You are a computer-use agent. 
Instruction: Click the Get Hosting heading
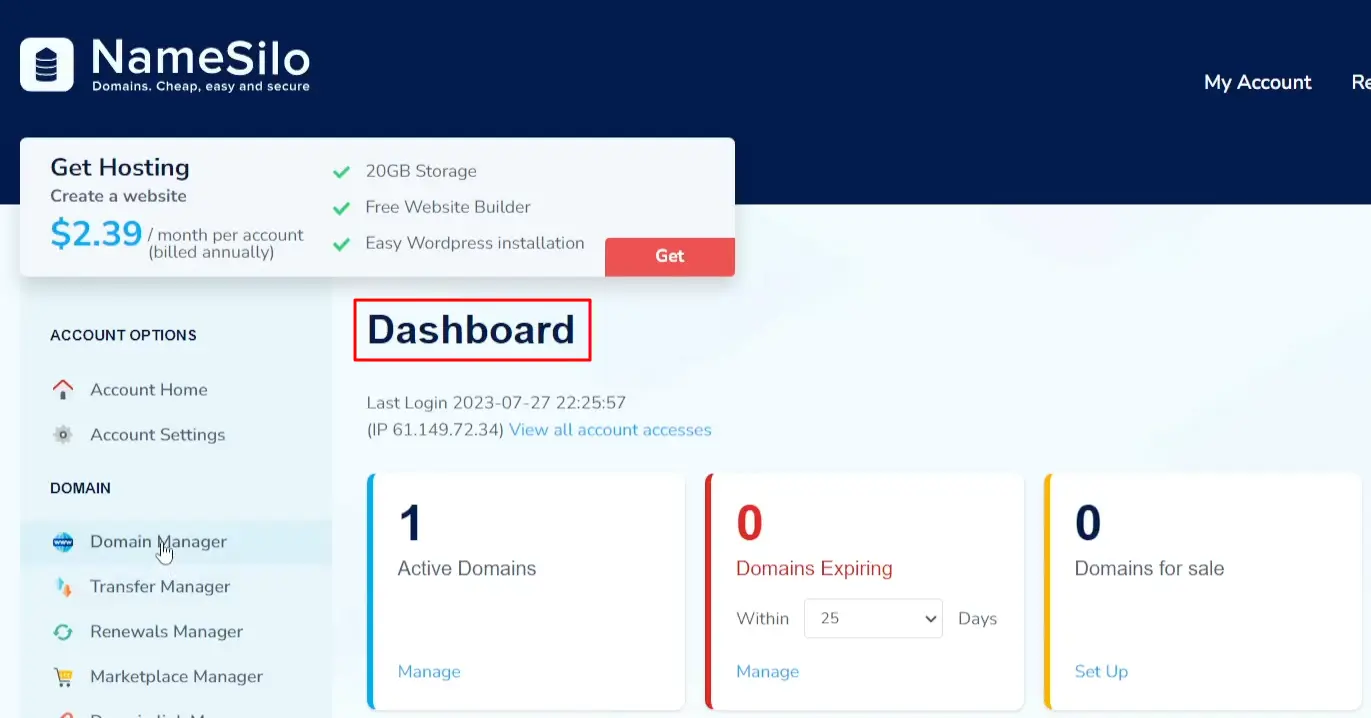point(120,168)
